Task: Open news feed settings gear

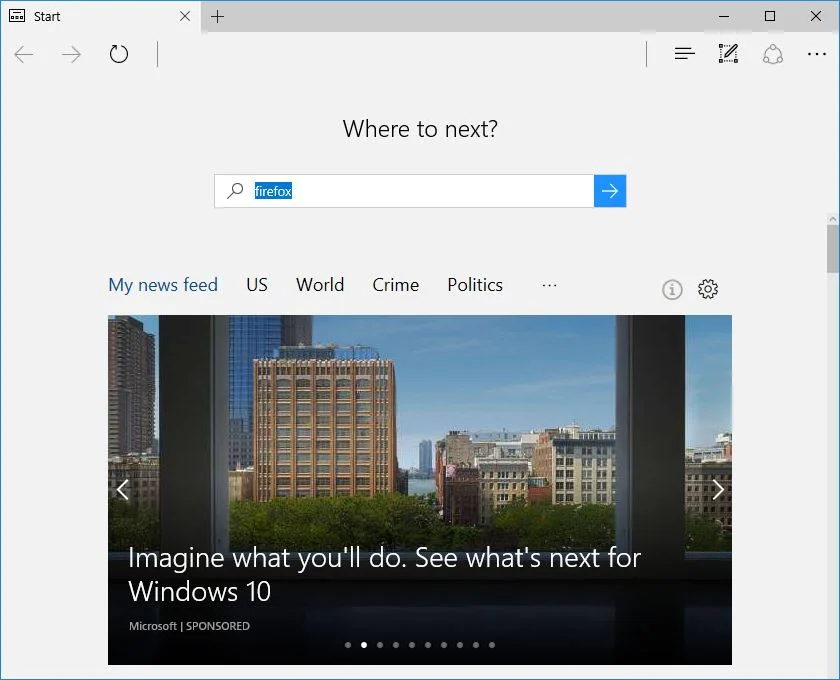Action: (708, 289)
